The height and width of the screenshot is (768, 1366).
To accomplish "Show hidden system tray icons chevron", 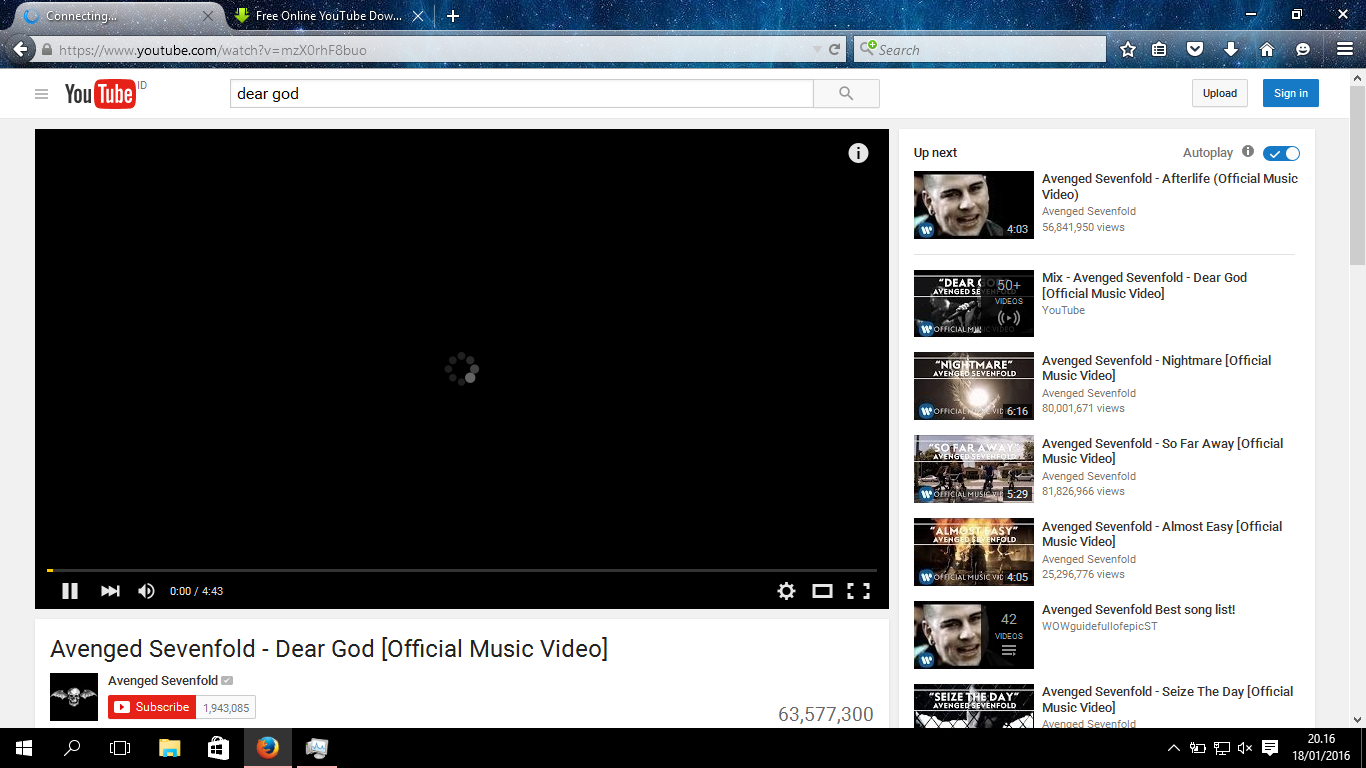I will (1174, 748).
